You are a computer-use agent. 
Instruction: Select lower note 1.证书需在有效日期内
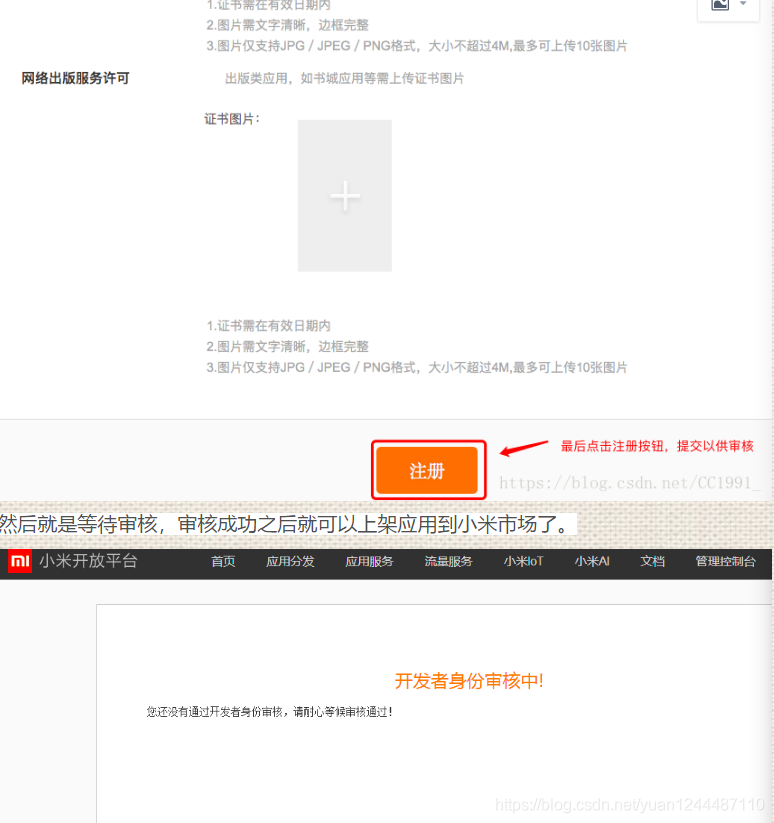[x=269, y=326]
